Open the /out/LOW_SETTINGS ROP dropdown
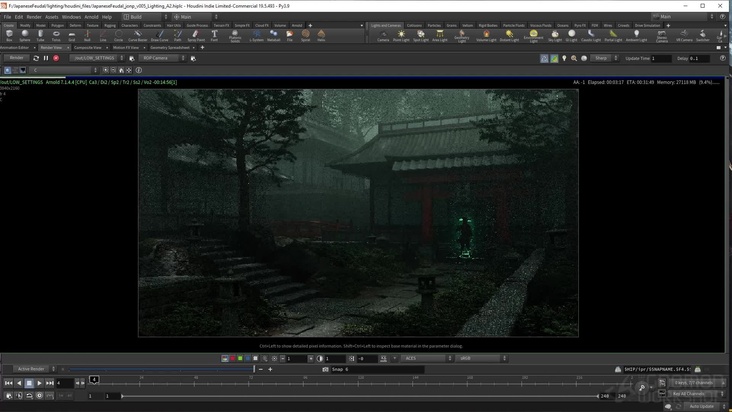The width and height of the screenshot is (732, 412). pyautogui.click(x=97, y=58)
